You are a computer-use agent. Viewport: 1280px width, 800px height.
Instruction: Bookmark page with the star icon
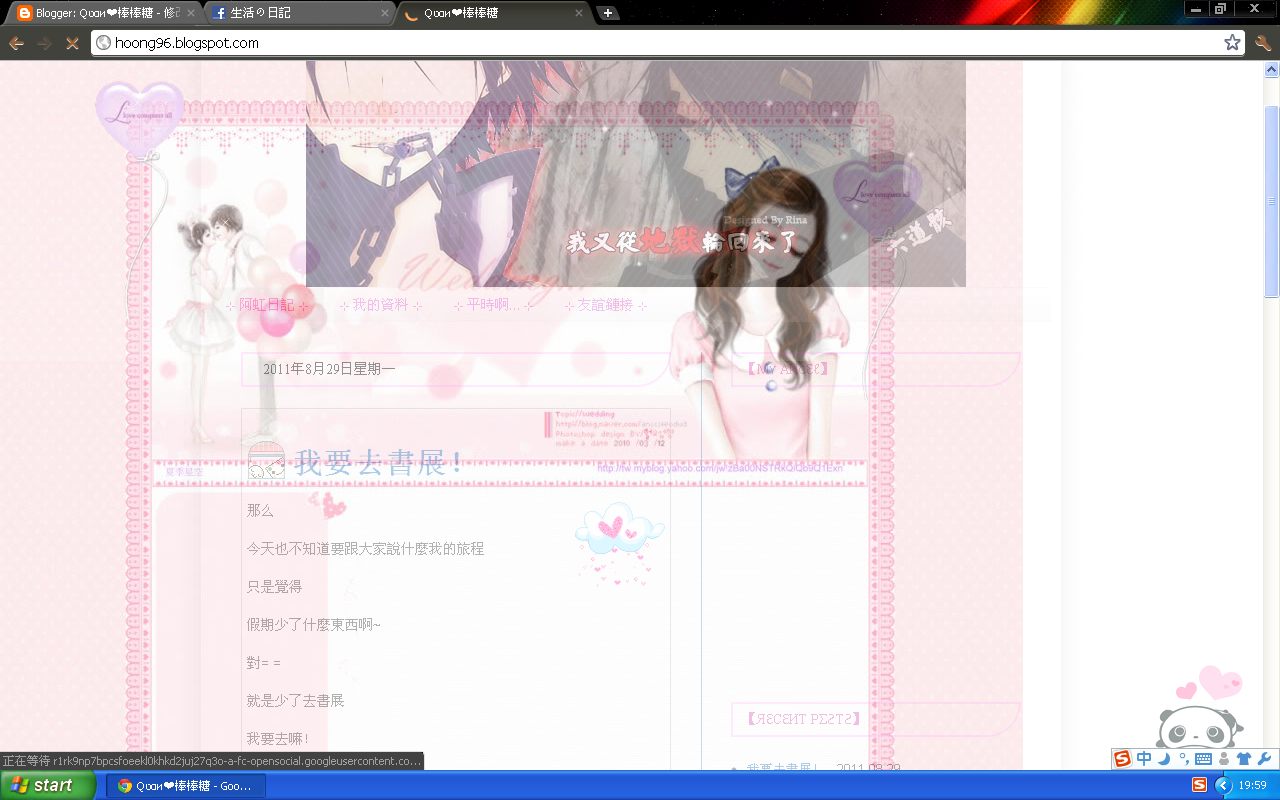(x=1232, y=43)
